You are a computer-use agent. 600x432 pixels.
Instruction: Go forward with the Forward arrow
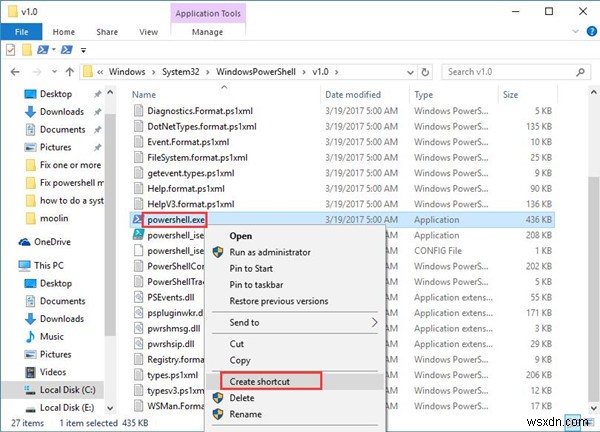(37, 72)
